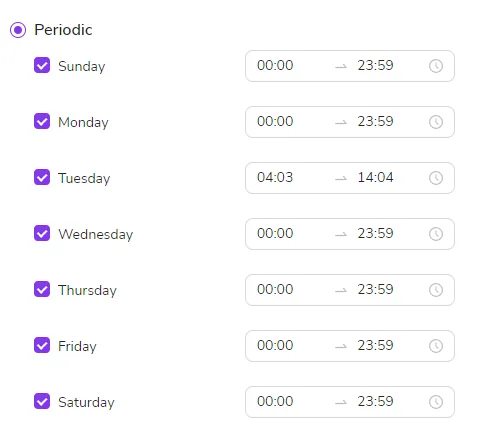
Task: Click the Friday row clock icon
Action: [x=436, y=346]
